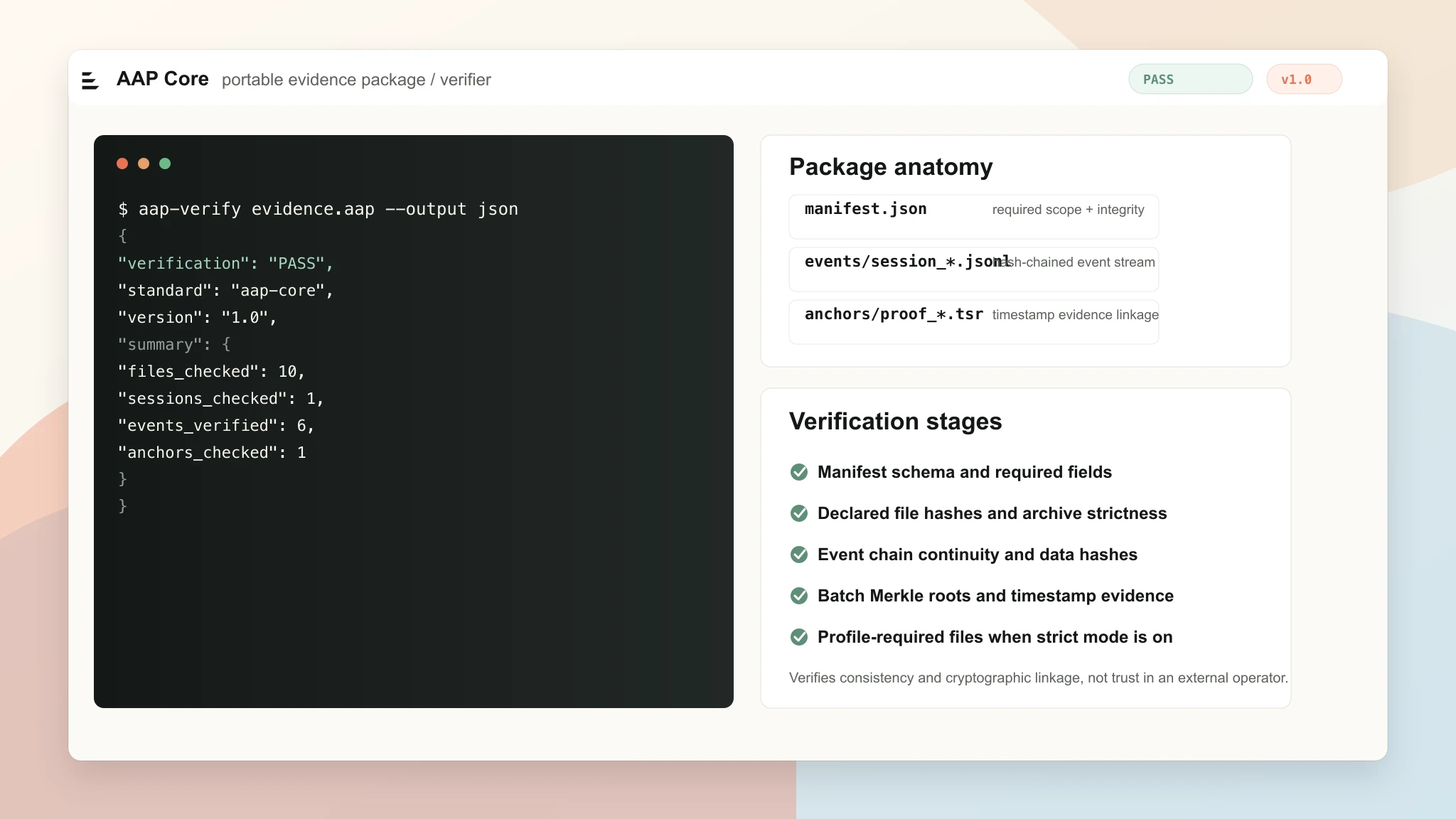1456x819 pixels.
Task: Click the green terminal window dot
Action: tap(165, 164)
